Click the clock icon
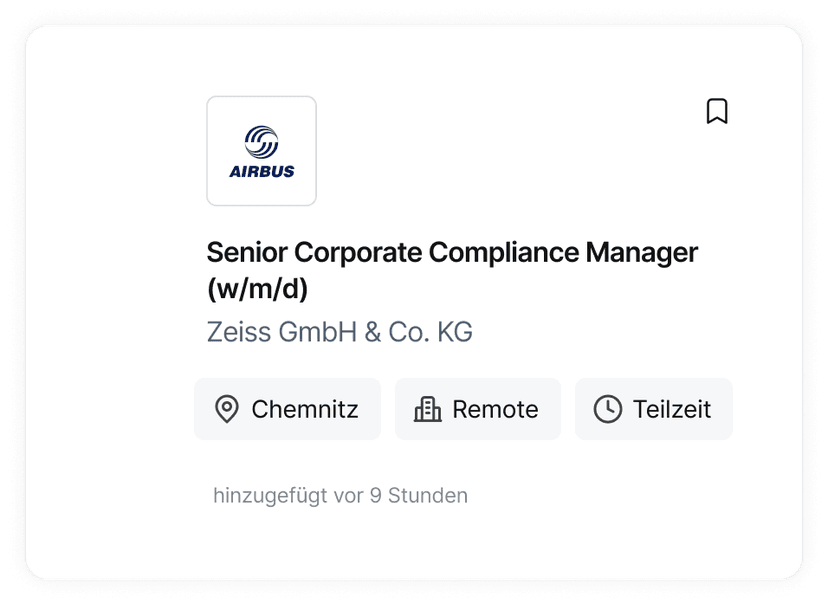The width and height of the screenshot is (828, 605). click(x=607, y=409)
